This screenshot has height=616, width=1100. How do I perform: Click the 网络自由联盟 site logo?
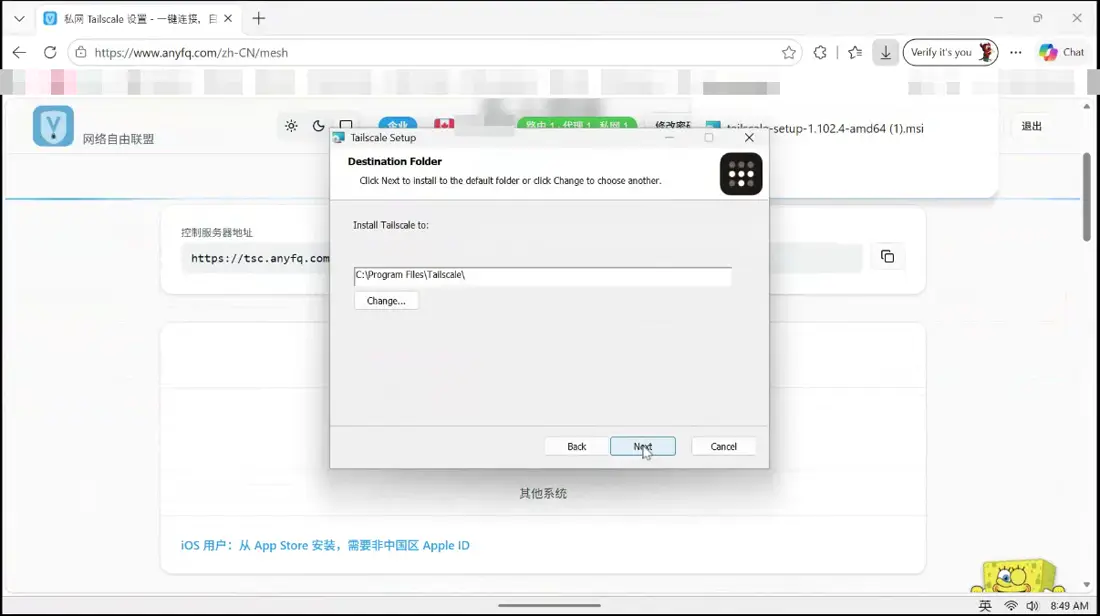click(53, 126)
